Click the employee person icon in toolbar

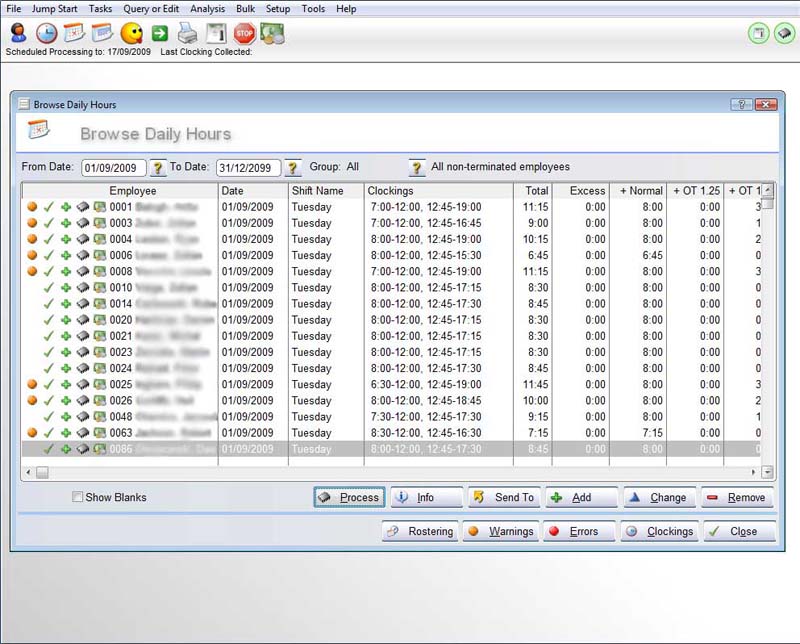click(18, 33)
